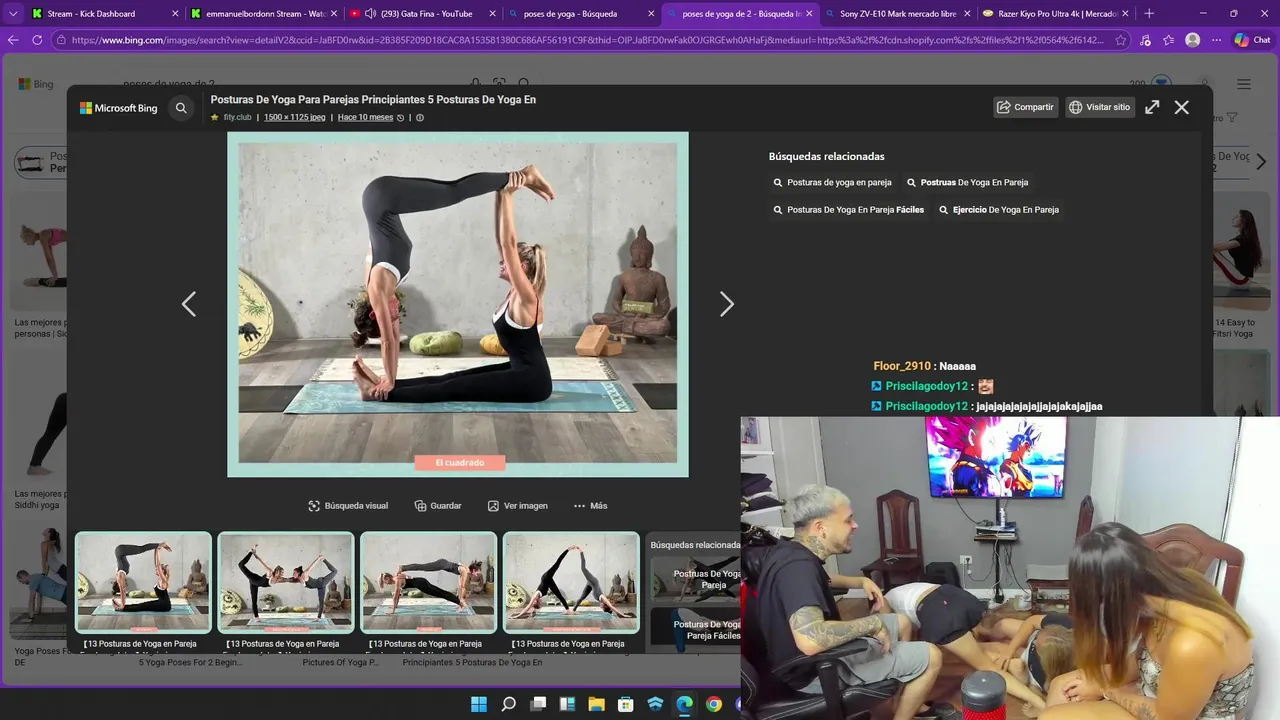The width and height of the screenshot is (1280, 720).
Task: Launch File Explorer from taskbar
Action: 596,704
